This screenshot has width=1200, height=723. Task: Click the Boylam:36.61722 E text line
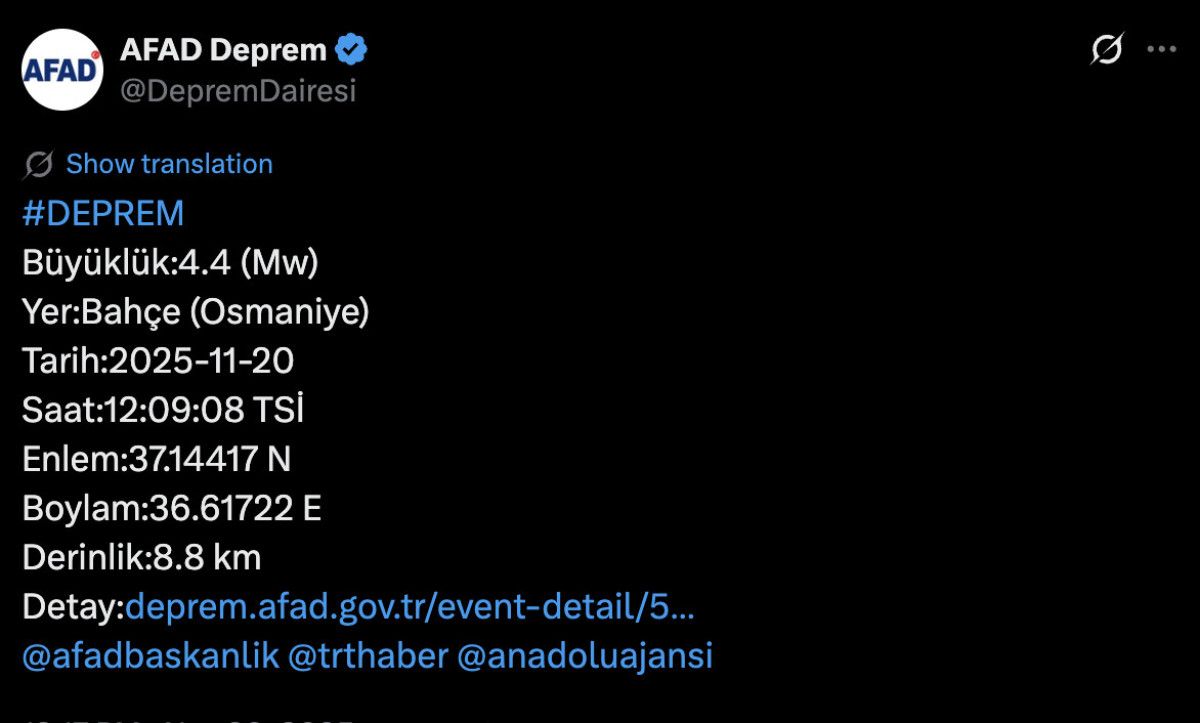[172, 508]
